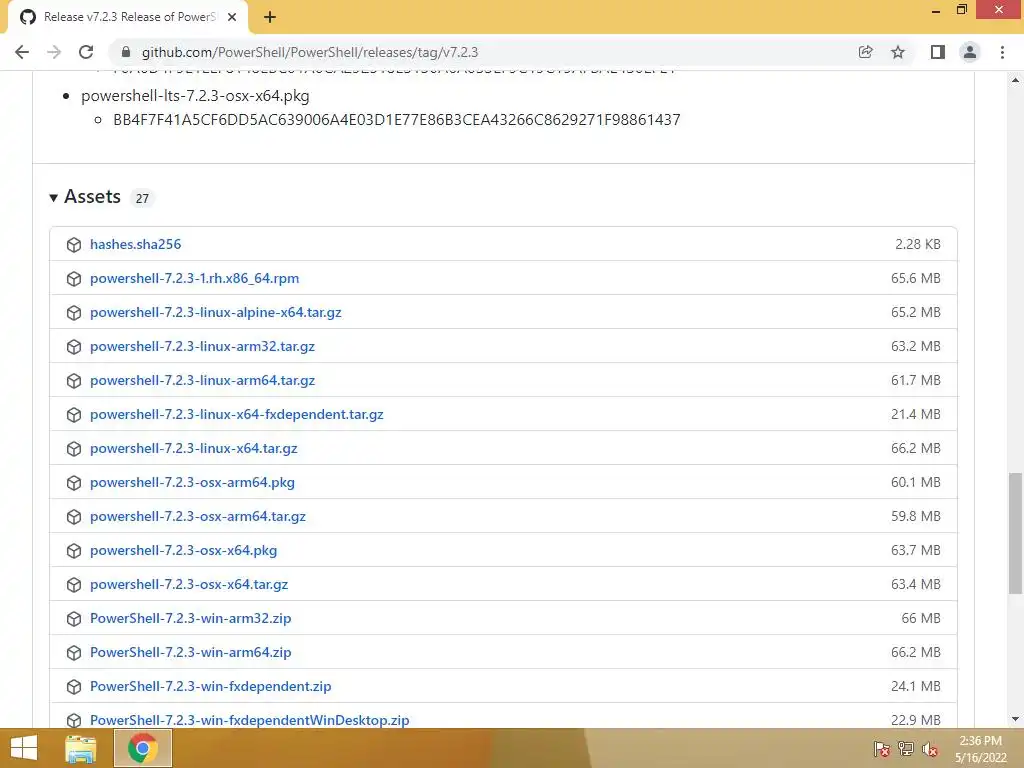Open Chrome profile avatar

pos(970,52)
